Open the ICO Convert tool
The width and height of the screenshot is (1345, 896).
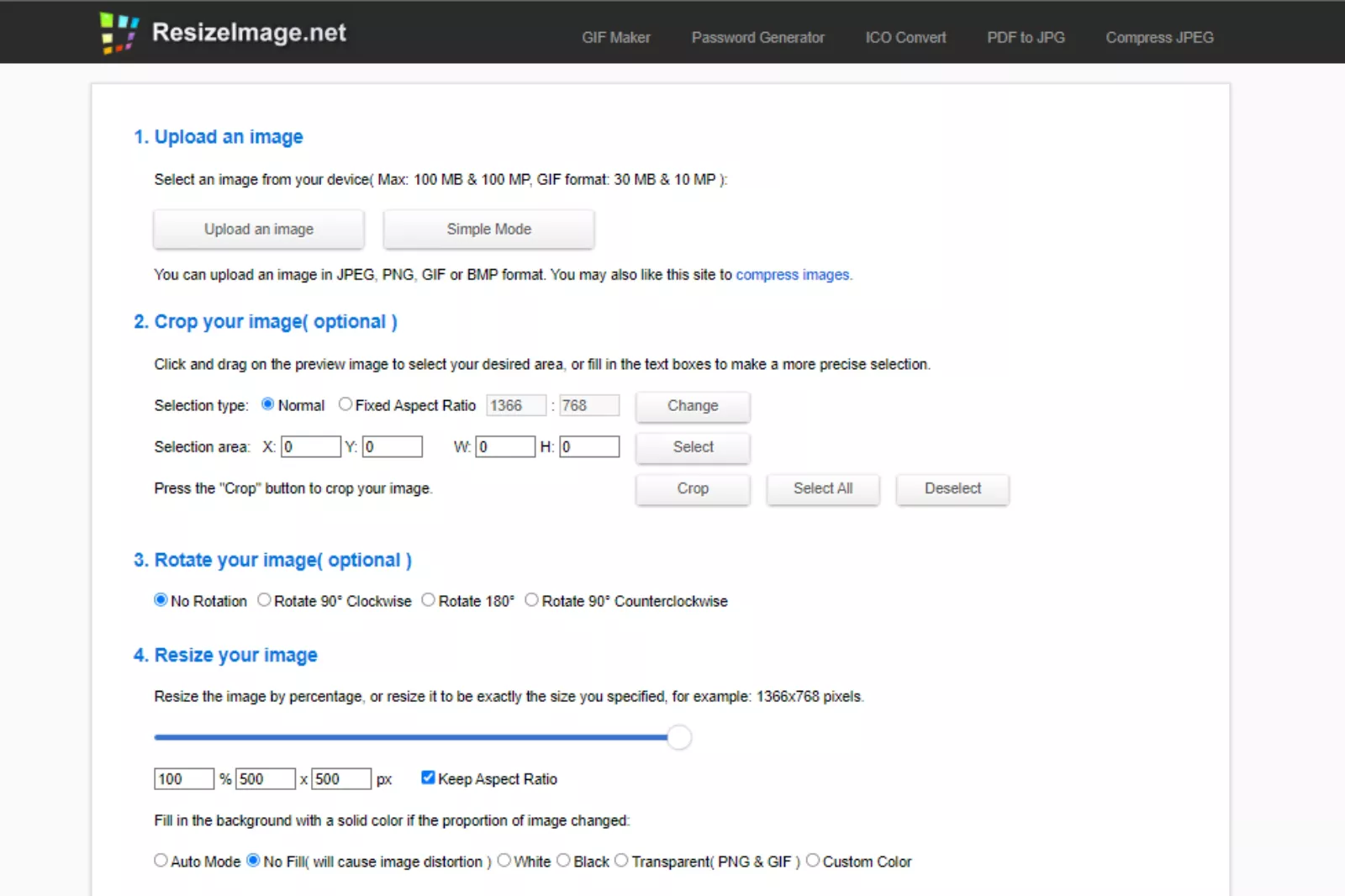point(905,37)
